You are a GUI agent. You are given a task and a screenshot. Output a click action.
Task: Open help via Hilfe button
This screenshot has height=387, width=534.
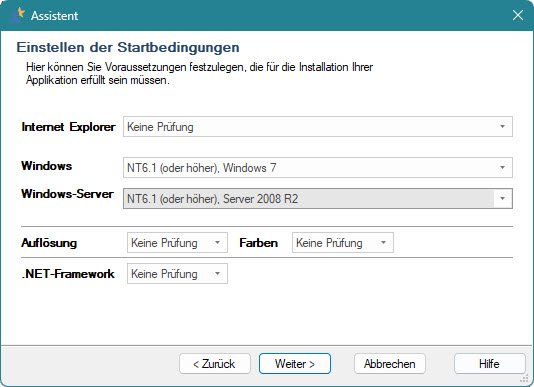point(489,364)
